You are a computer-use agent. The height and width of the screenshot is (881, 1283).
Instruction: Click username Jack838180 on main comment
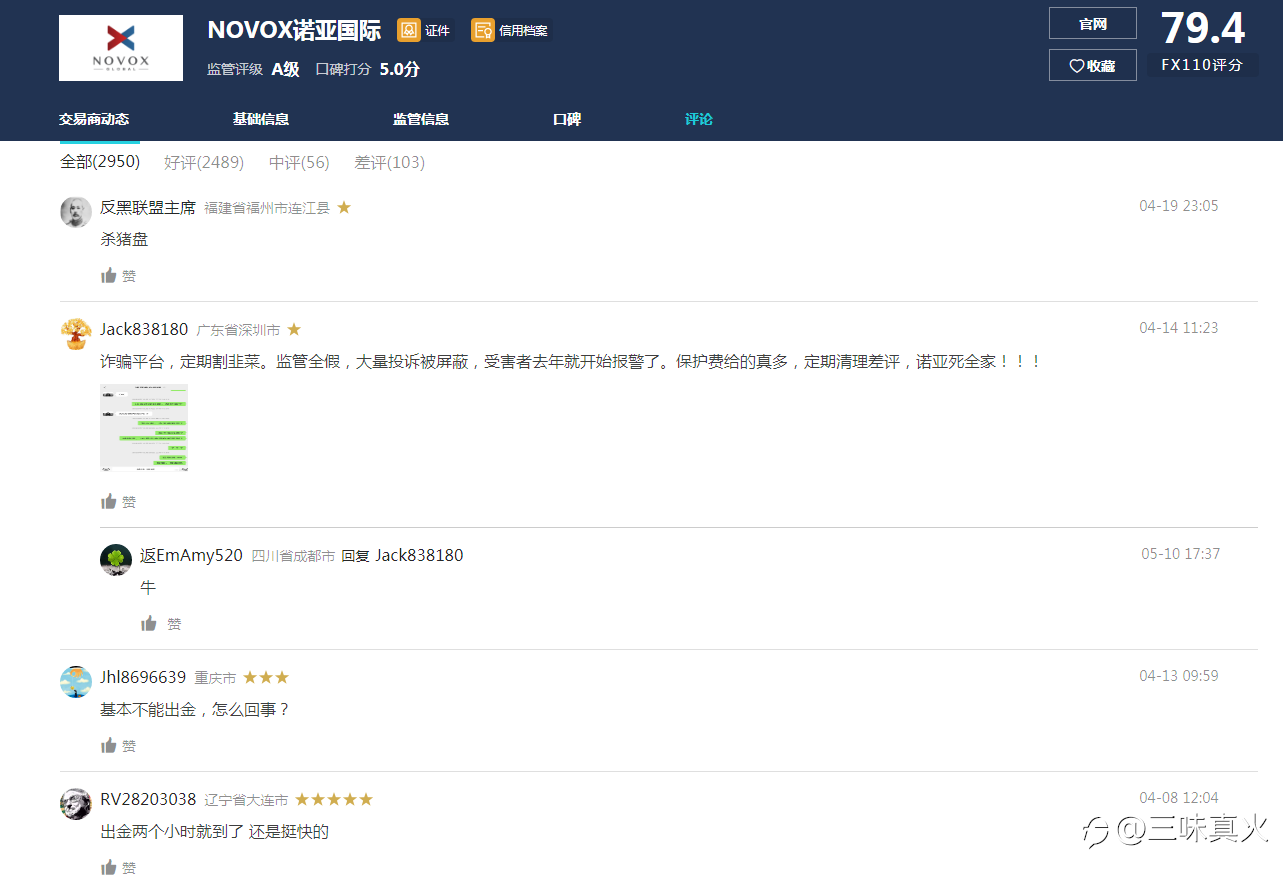pos(144,330)
